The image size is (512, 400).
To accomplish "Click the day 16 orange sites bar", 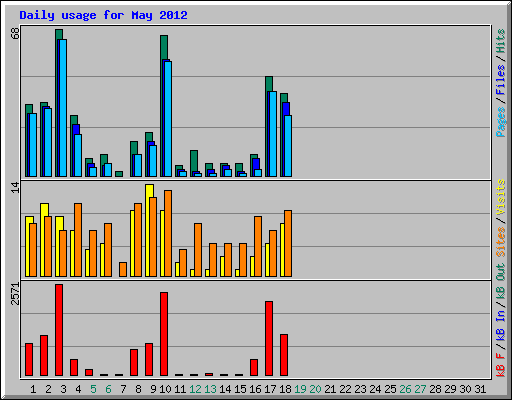I will 258,246.
